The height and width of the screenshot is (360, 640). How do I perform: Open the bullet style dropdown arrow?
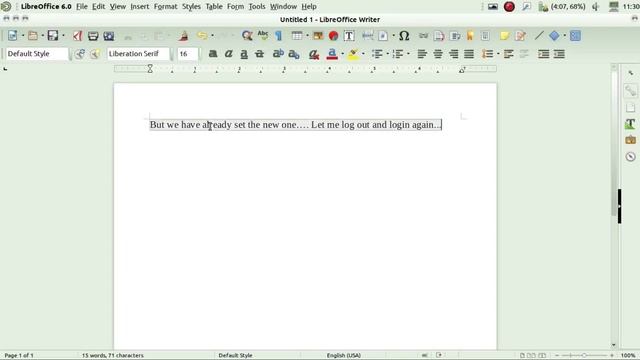point(387,54)
